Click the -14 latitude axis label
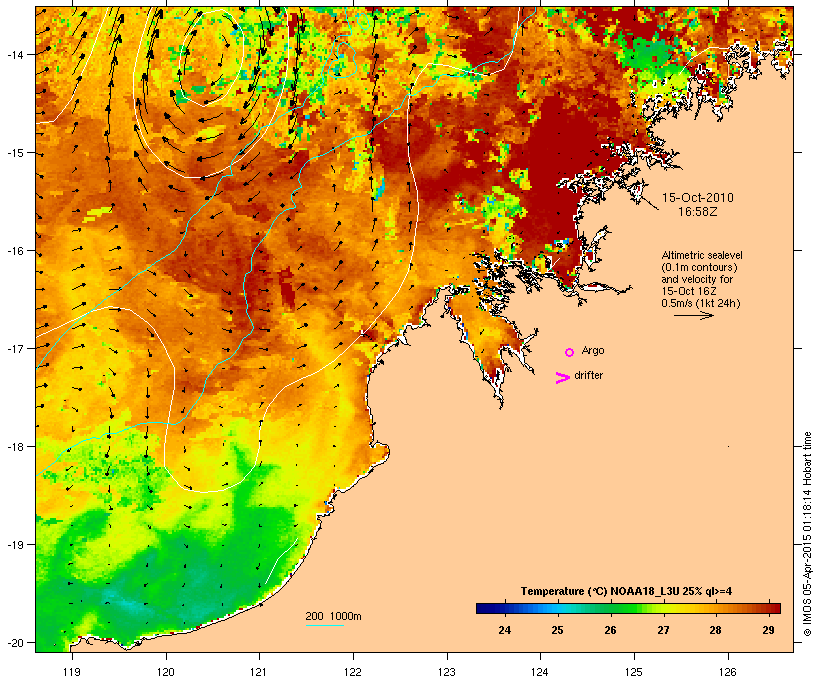Screen dimensions: 820x680 [14, 54]
